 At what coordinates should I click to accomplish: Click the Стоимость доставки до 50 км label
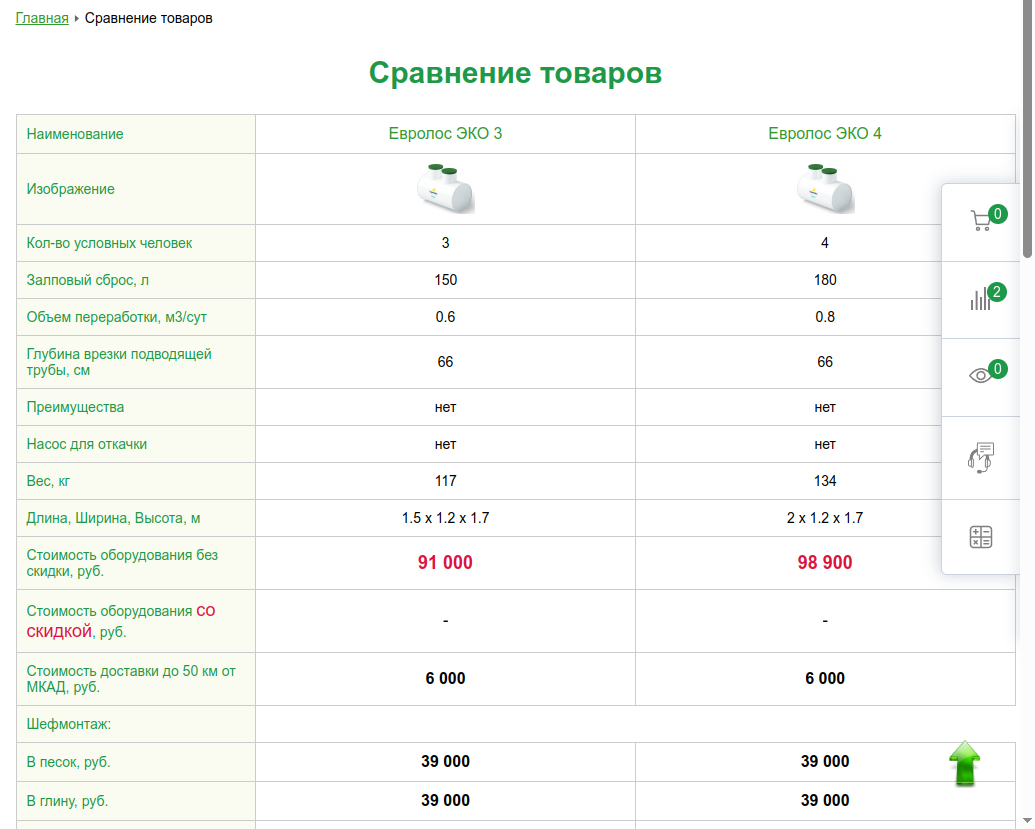click(x=131, y=679)
